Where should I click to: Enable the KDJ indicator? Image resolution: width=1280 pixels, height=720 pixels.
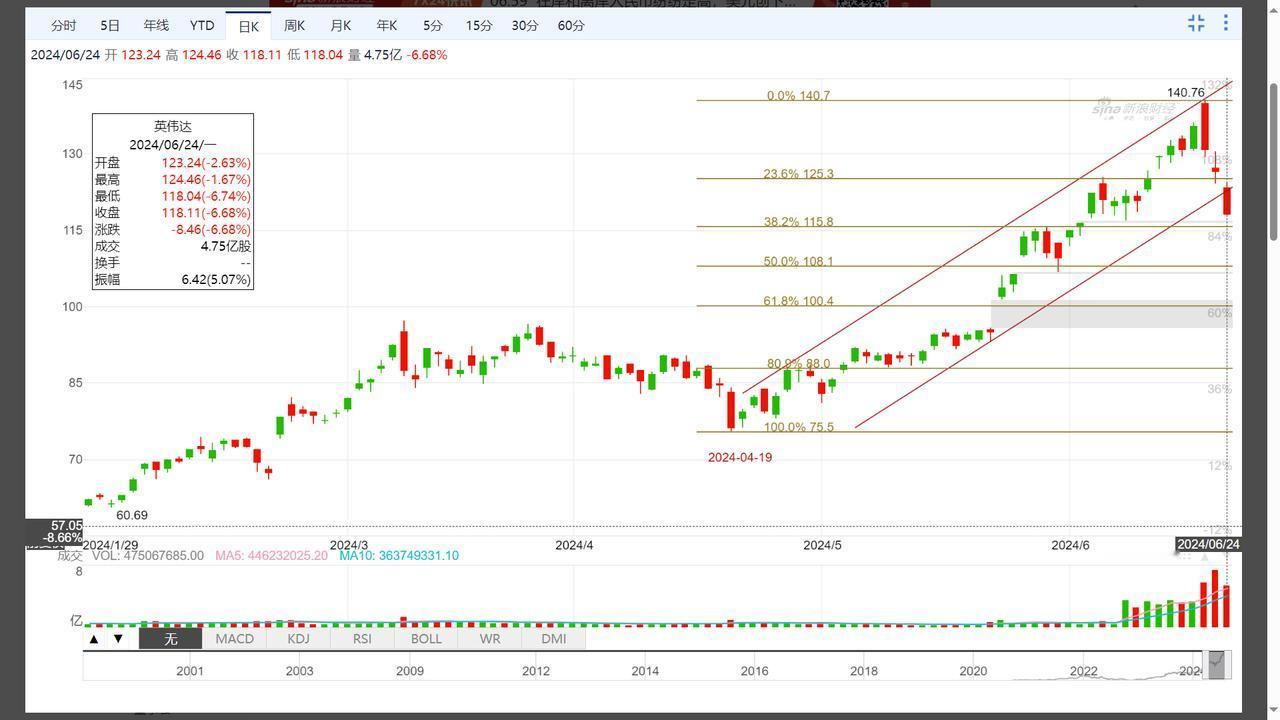[x=298, y=638]
